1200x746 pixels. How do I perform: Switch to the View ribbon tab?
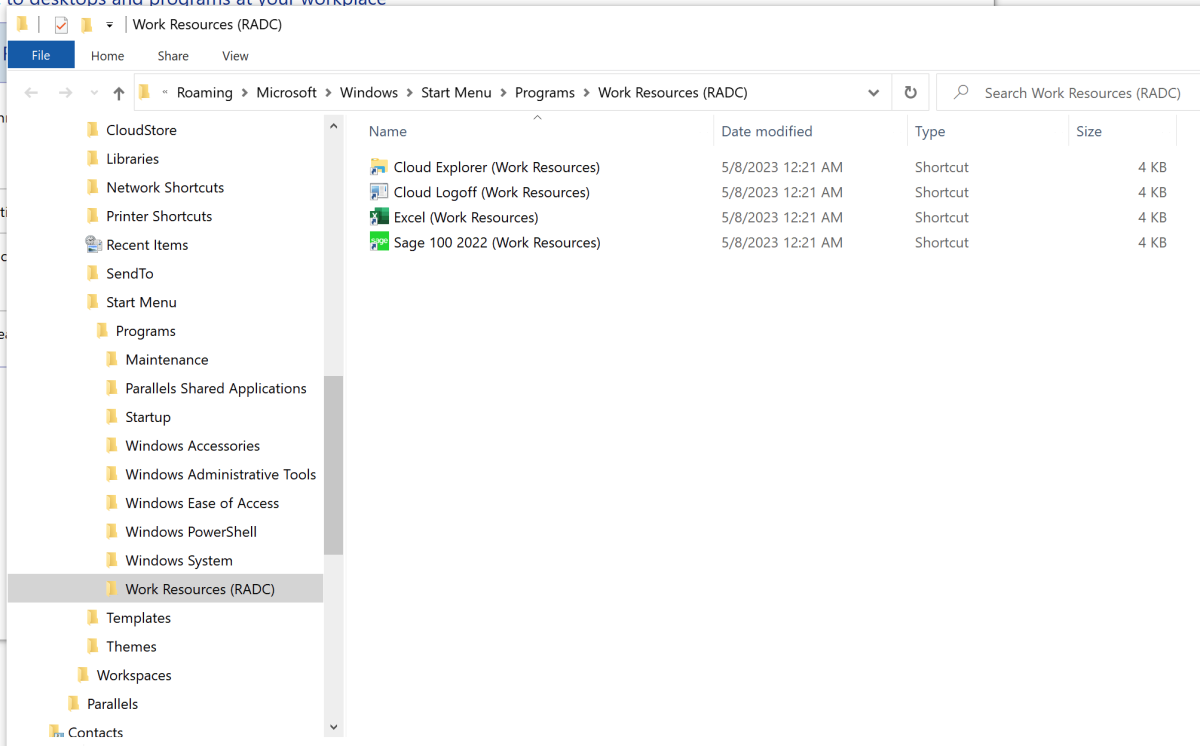(x=235, y=56)
